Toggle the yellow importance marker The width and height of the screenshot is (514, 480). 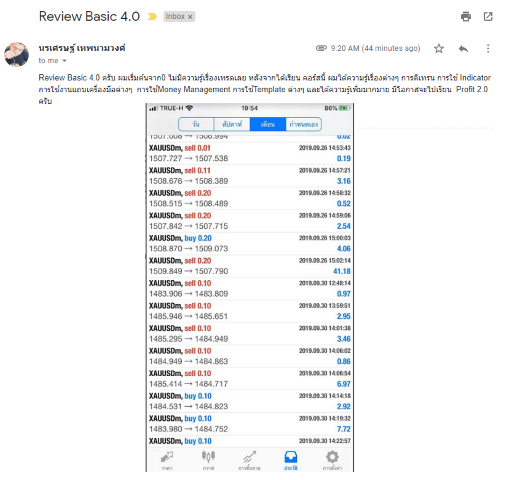pos(152,16)
